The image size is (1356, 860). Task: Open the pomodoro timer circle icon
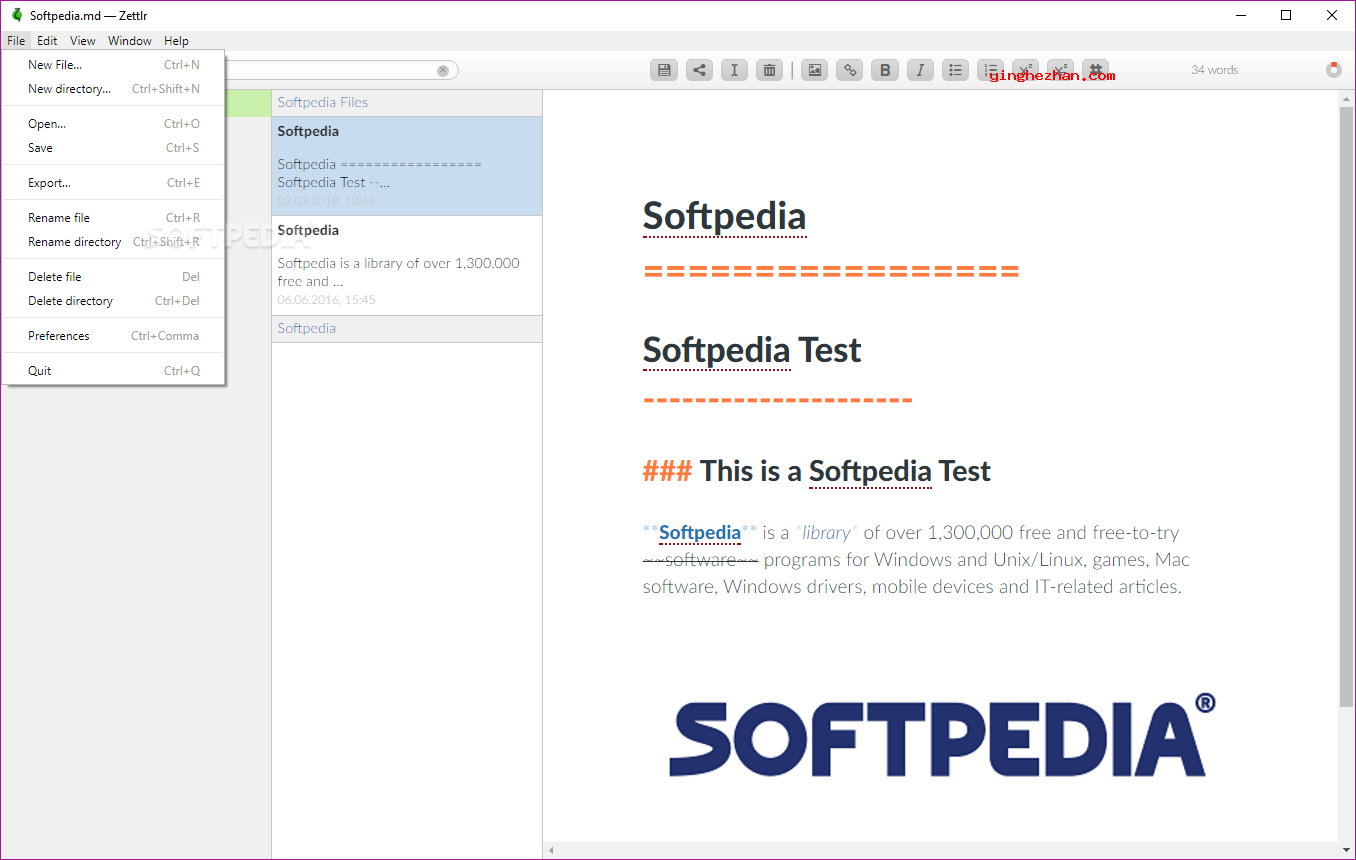[x=1334, y=70]
